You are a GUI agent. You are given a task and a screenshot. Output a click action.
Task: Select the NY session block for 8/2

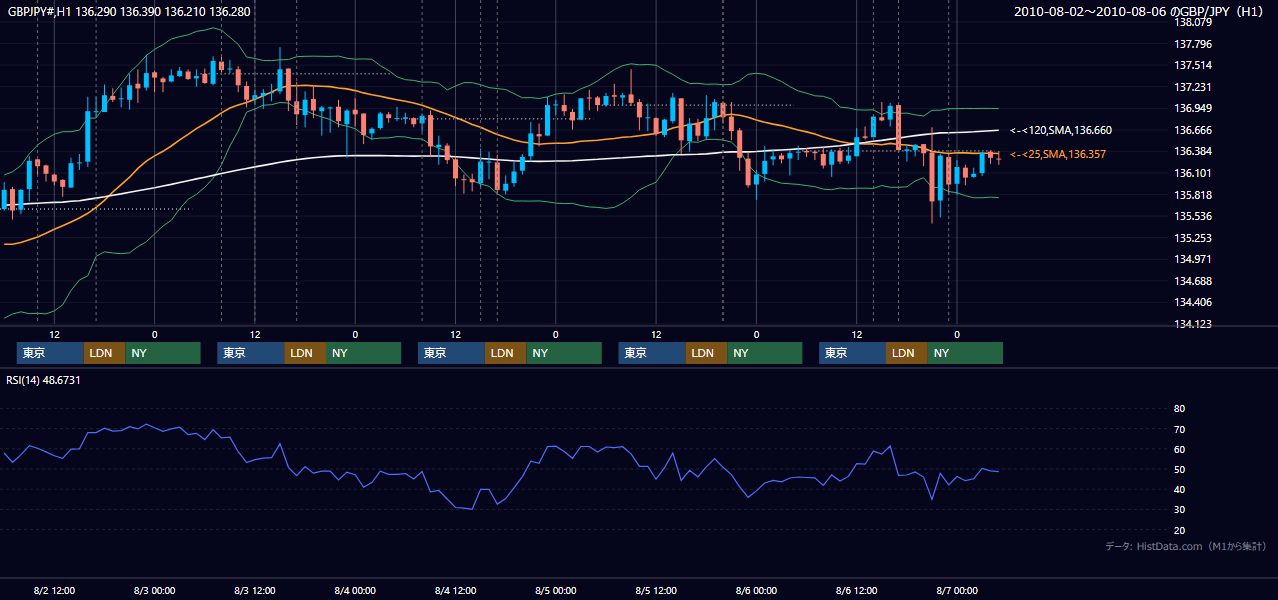click(163, 353)
